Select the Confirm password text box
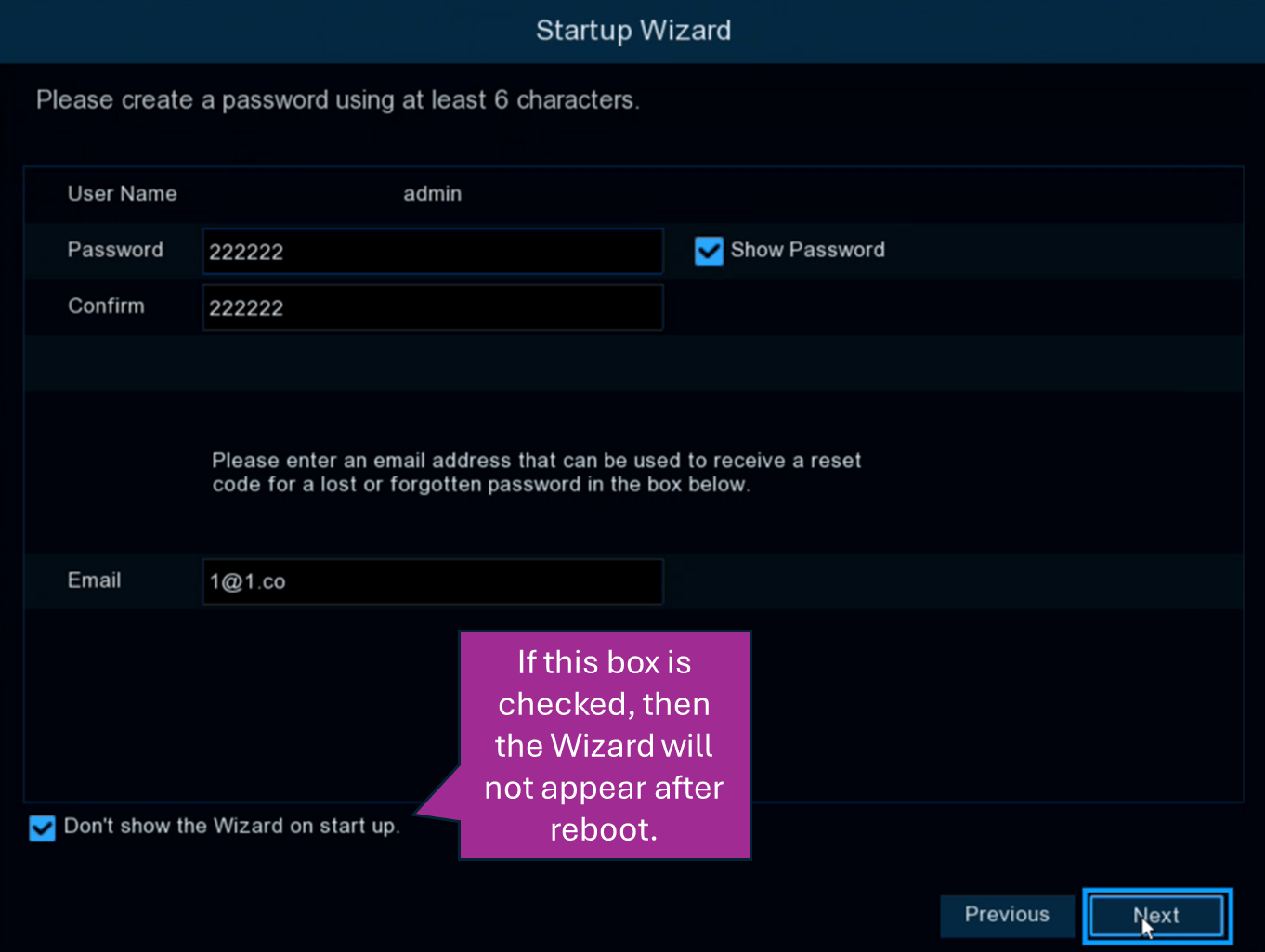The width and height of the screenshot is (1265, 952). tap(432, 307)
